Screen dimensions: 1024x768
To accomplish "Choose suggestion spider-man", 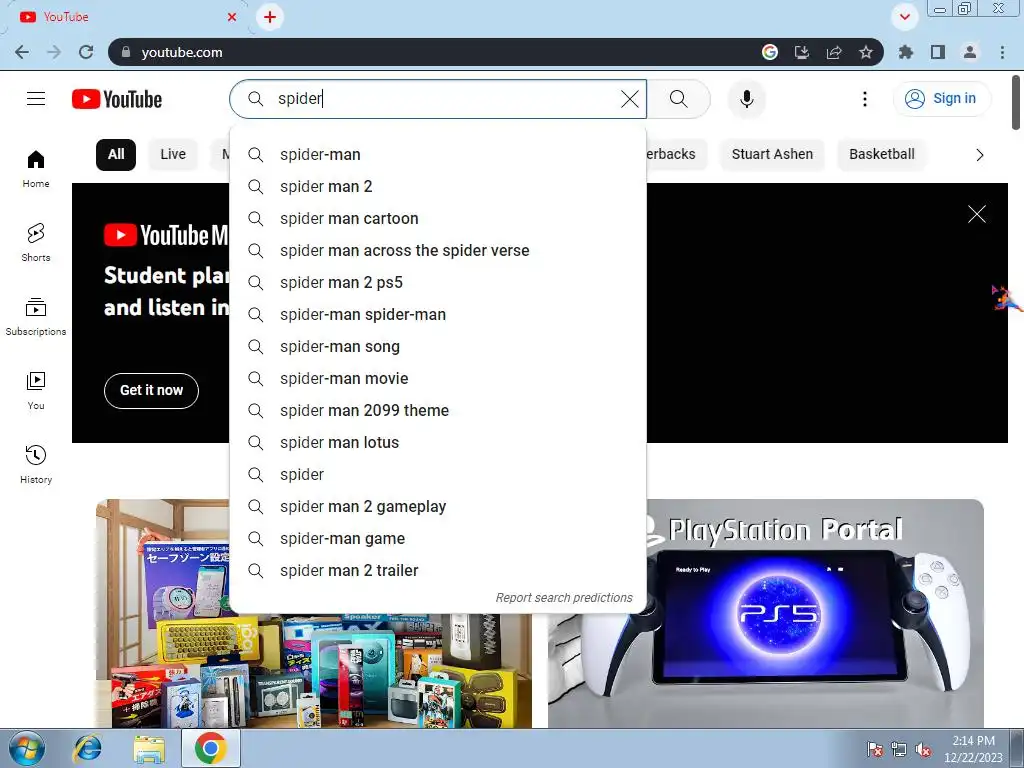I will 438,155.
